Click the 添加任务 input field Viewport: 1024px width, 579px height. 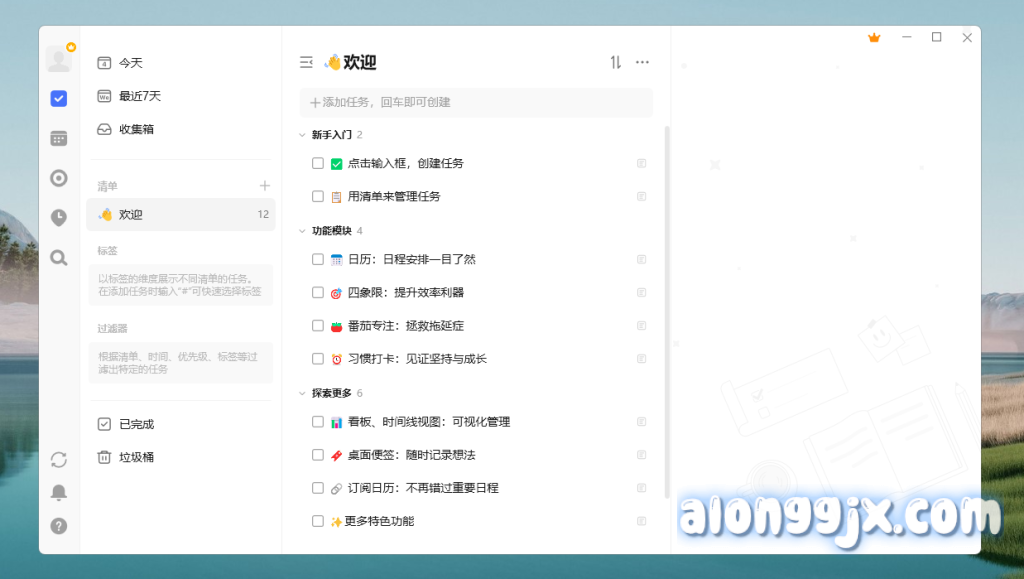tap(476, 102)
